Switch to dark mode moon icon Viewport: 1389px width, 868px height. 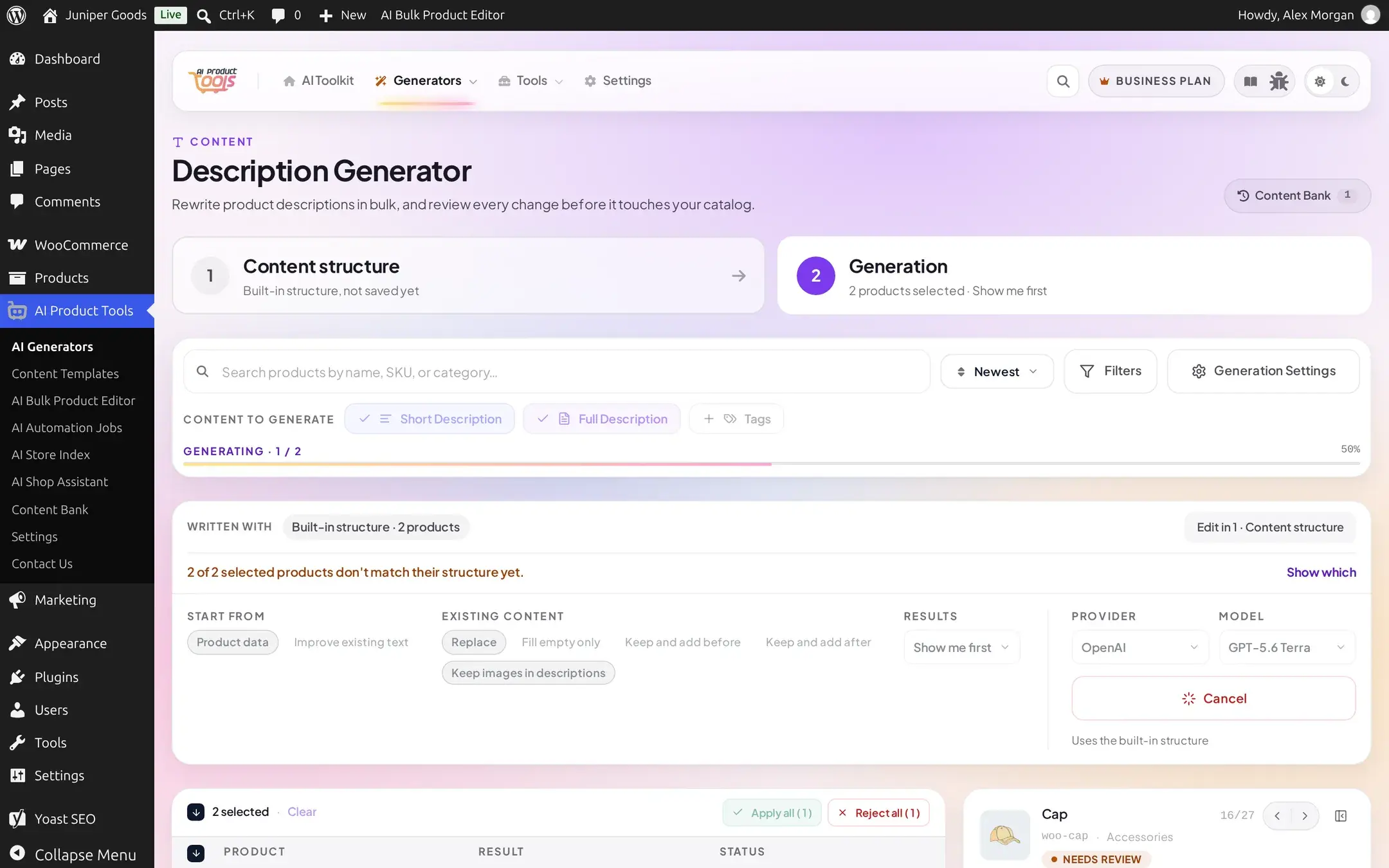point(1345,82)
